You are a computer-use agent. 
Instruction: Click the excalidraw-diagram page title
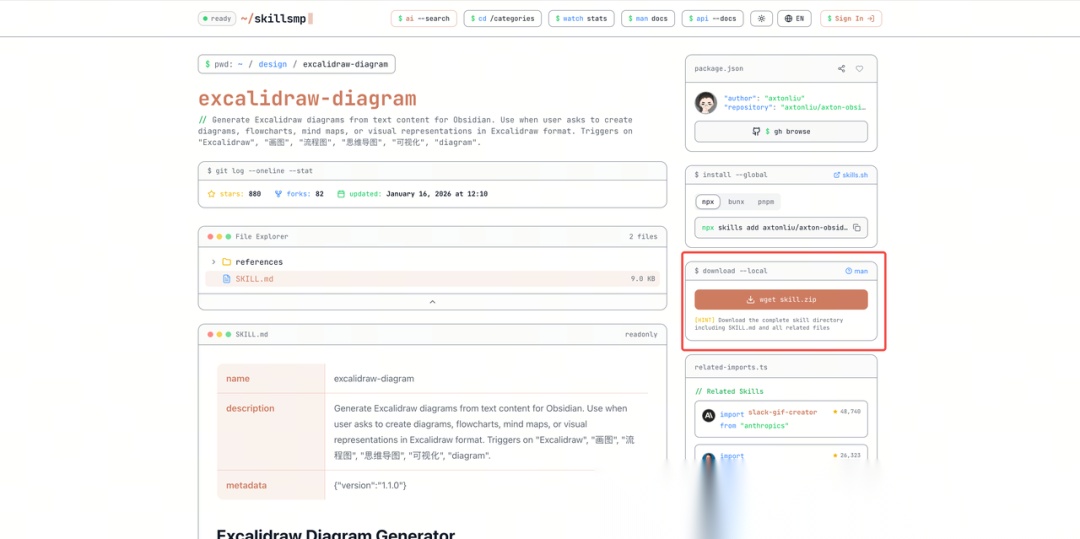pyautogui.click(x=307, y=99)
